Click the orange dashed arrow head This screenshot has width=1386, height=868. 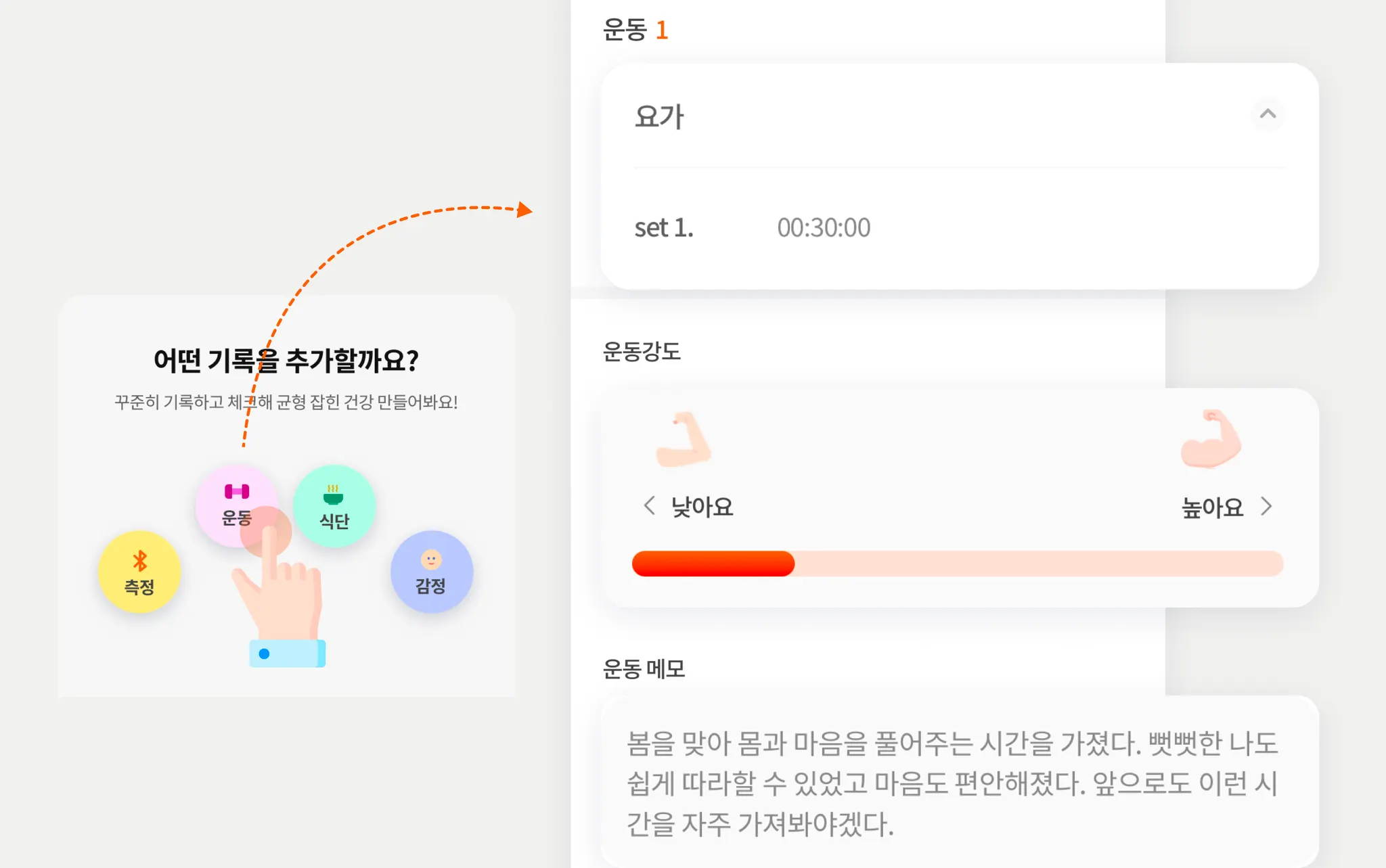[524, 210]
